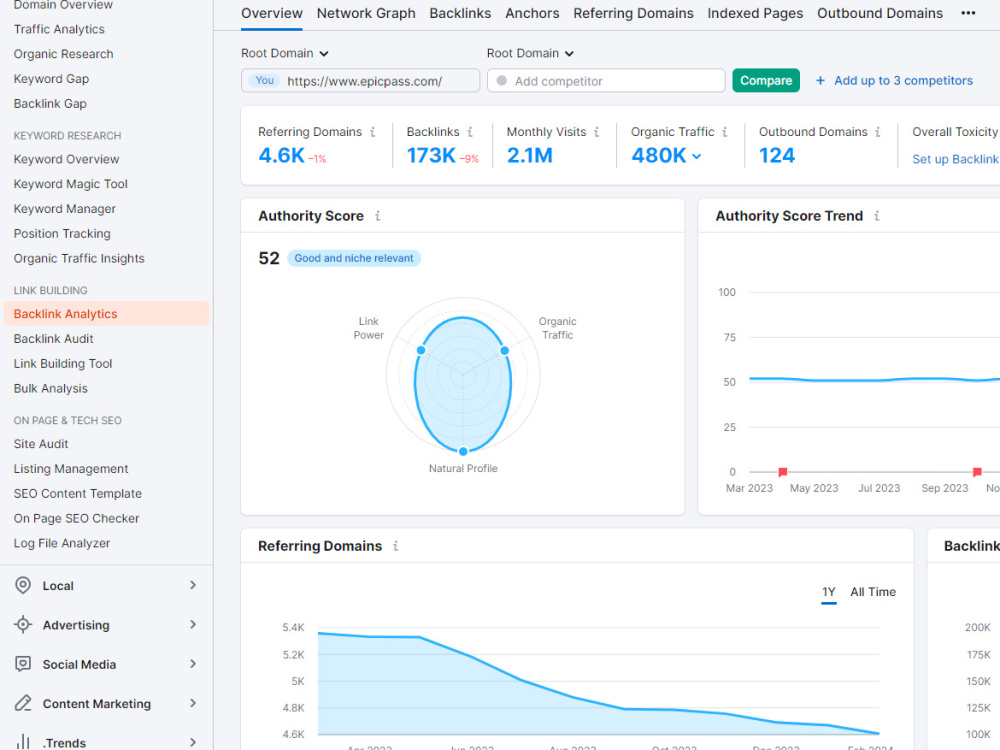The image size is (1000, 750).
Task: Select All Time range on Referring Domains chart
Action: tap(873, 592)
